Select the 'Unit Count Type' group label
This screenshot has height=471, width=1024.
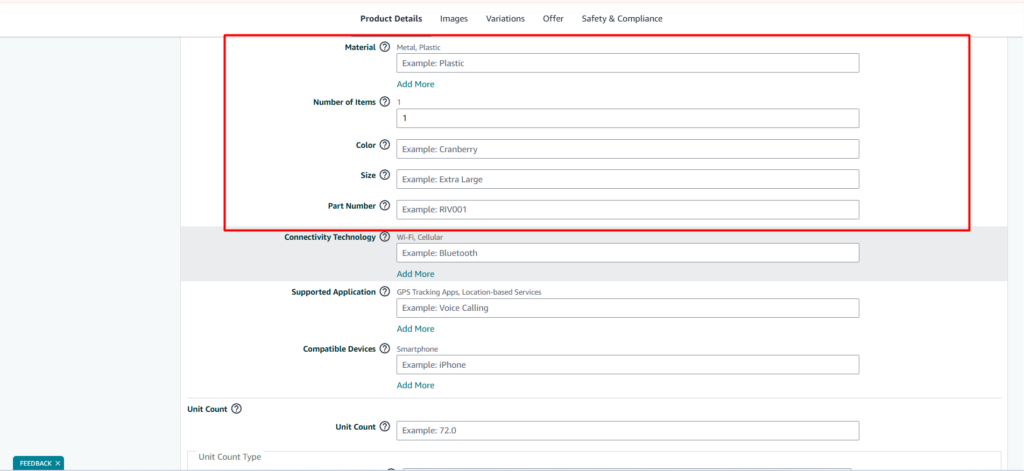click(230, 457)
